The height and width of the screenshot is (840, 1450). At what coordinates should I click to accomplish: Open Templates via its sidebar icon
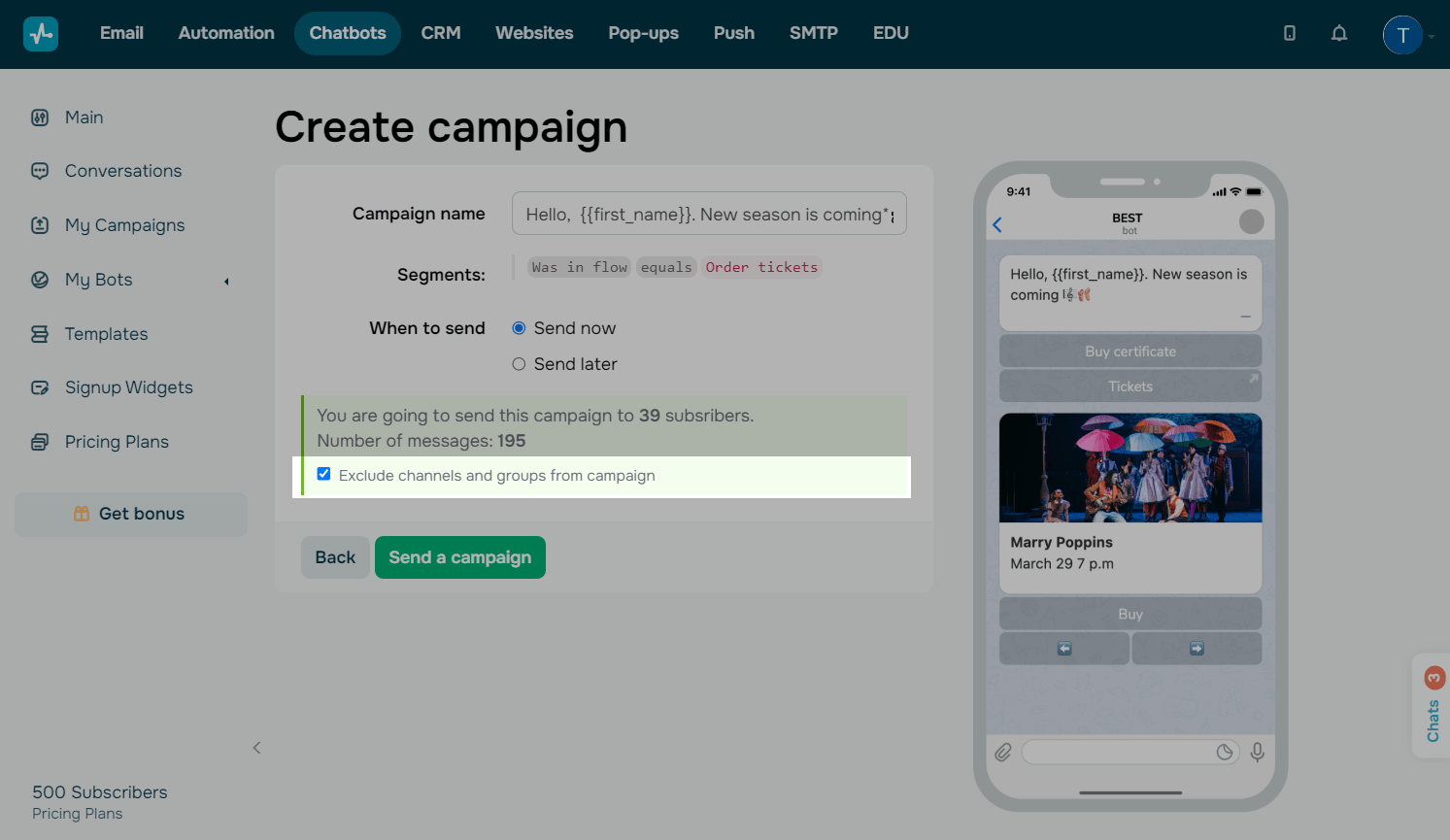39,333
